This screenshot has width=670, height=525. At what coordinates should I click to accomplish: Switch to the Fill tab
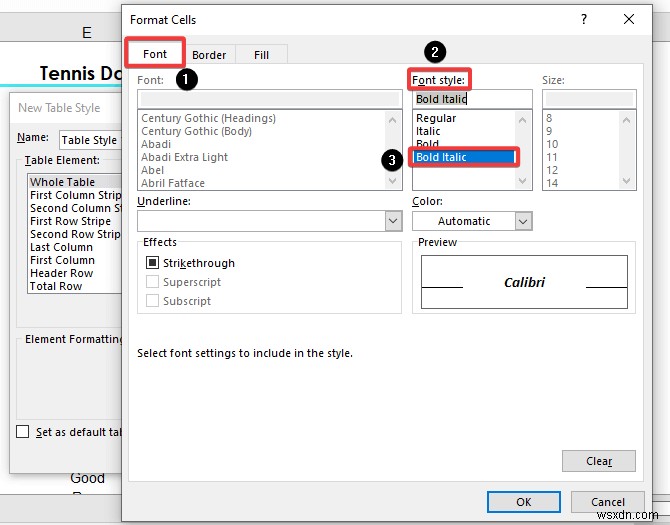point(262,55)
